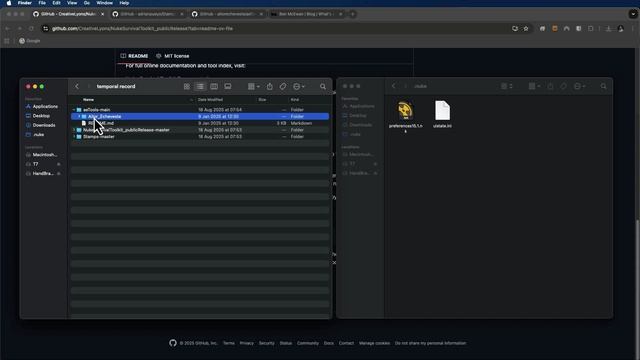Viewport: 640px width, 360px height.
Task: Bookmark this page with the star icon
Action: (526, 29)
